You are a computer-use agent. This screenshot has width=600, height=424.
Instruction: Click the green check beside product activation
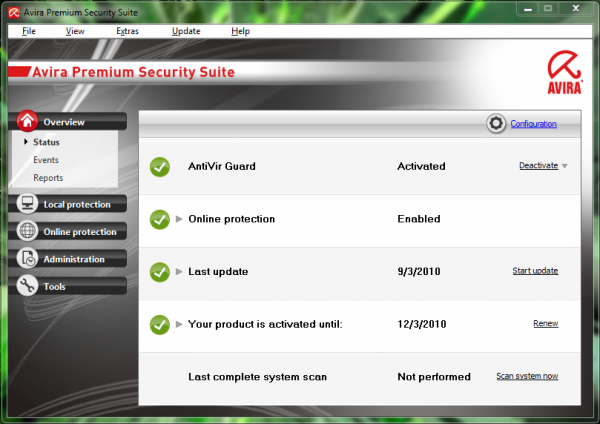[x=160, y=325]
